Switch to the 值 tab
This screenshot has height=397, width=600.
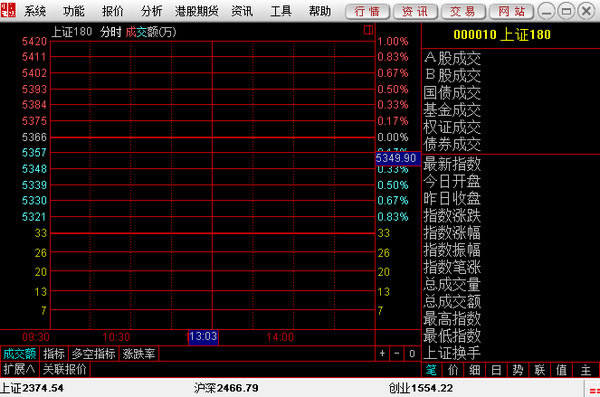pos(561,370)
